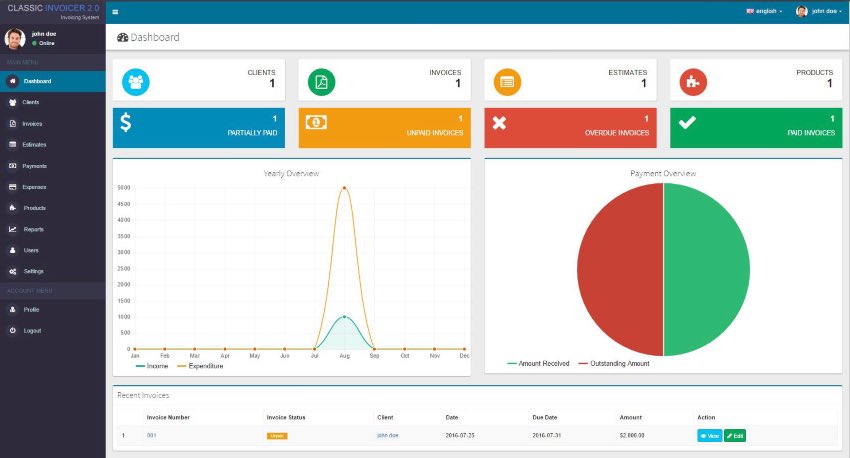Click the Unpaid Invoices money icon
This screenshot has height=458, width=850.
316,122
